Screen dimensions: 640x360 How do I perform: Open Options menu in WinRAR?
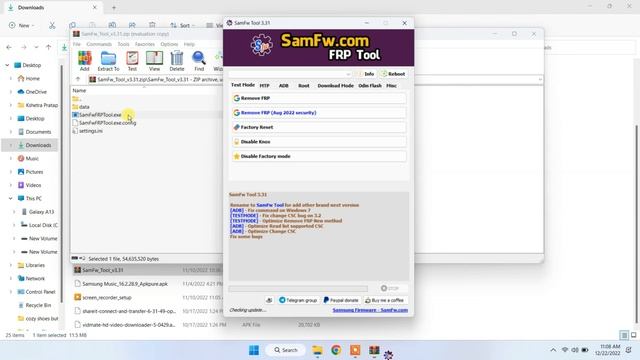pyautogui.click(x=169, y=44)
